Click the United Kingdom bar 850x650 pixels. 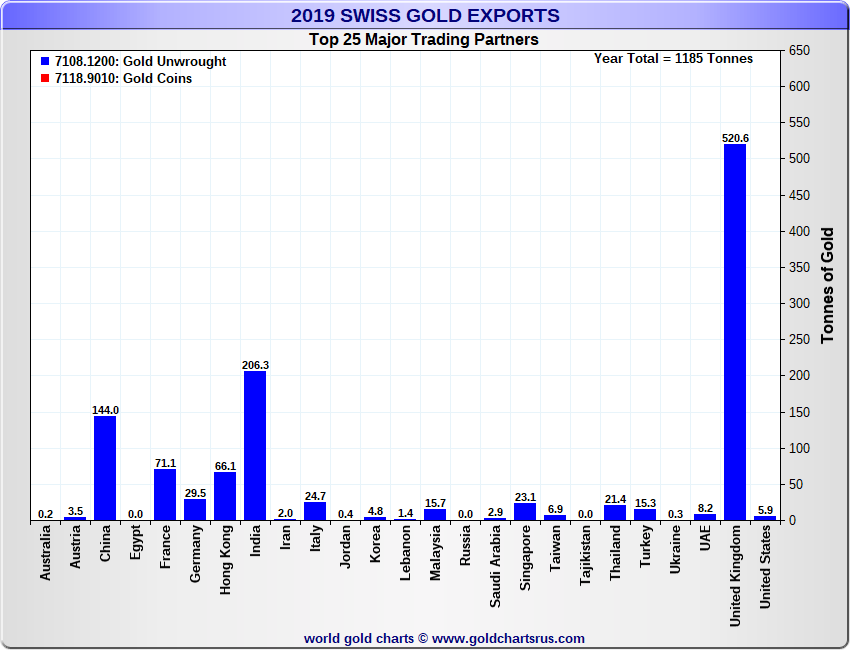point(735,332)
